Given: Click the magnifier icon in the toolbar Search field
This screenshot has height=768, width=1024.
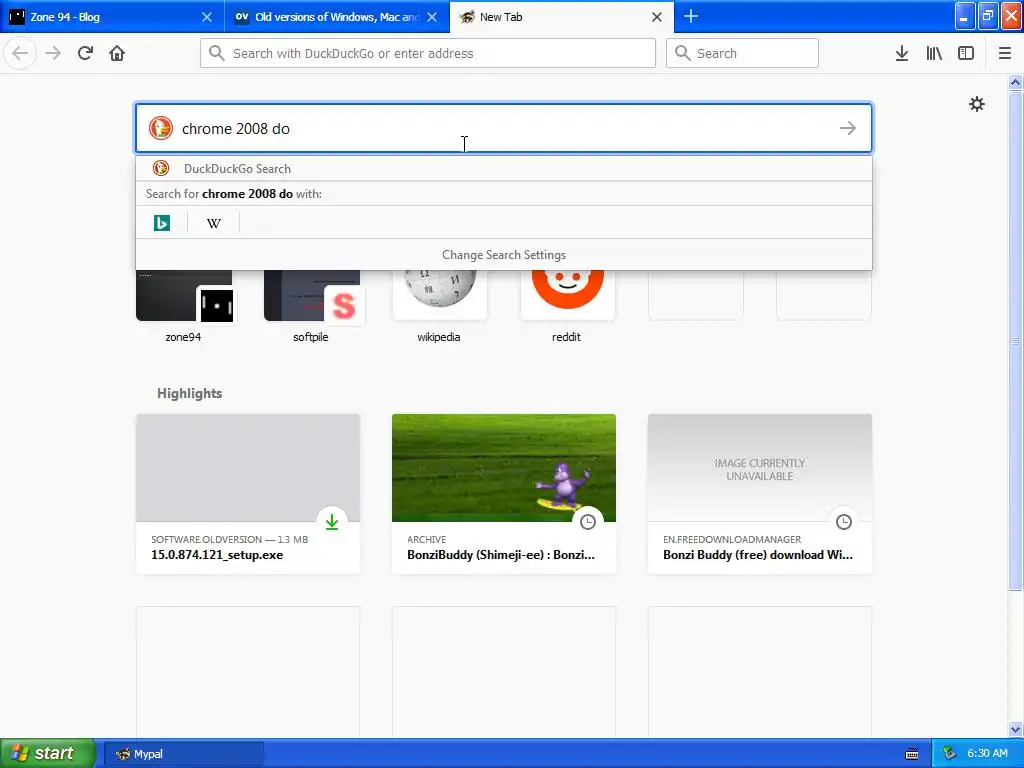Looking at the screenshot, I should [x=682, y=53].
